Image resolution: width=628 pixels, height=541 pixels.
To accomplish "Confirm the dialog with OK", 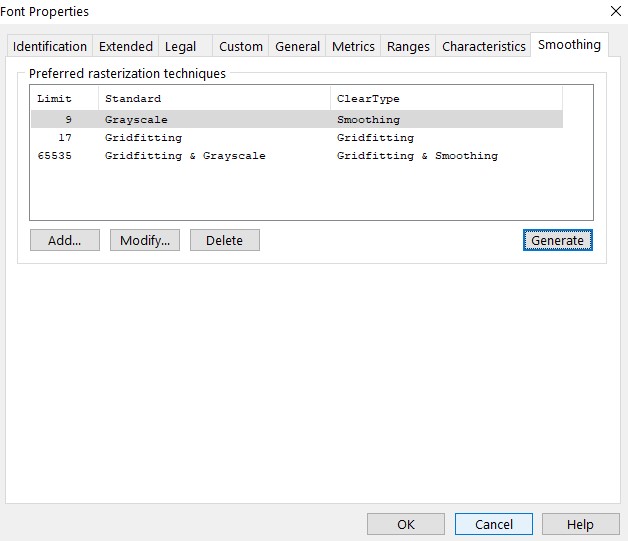I will point(406,524).
